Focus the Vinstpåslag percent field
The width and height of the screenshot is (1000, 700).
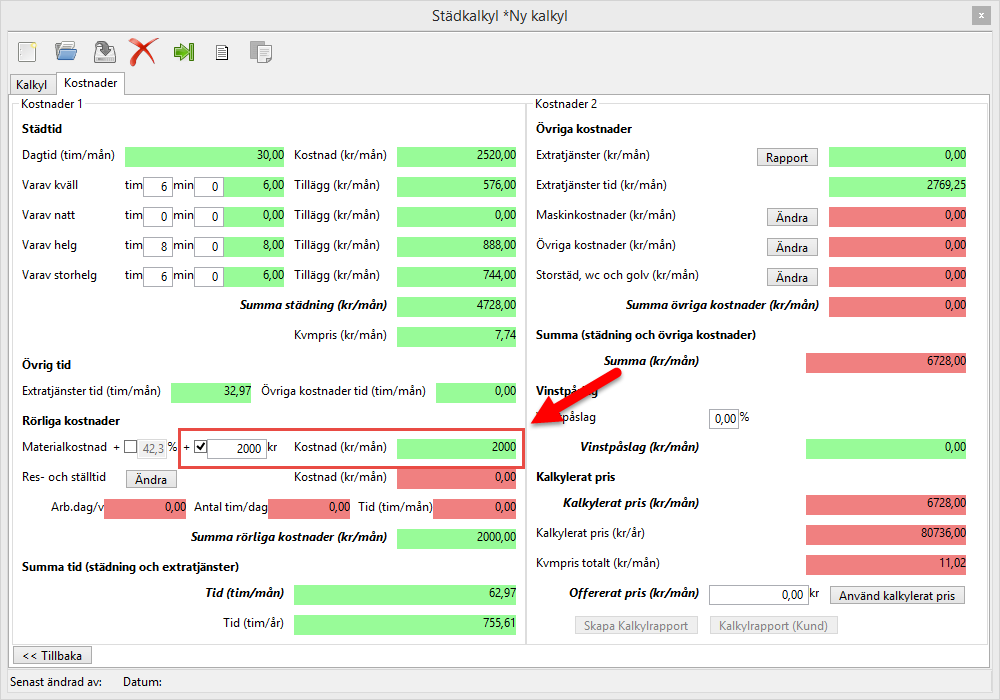[x=723, y=417]
